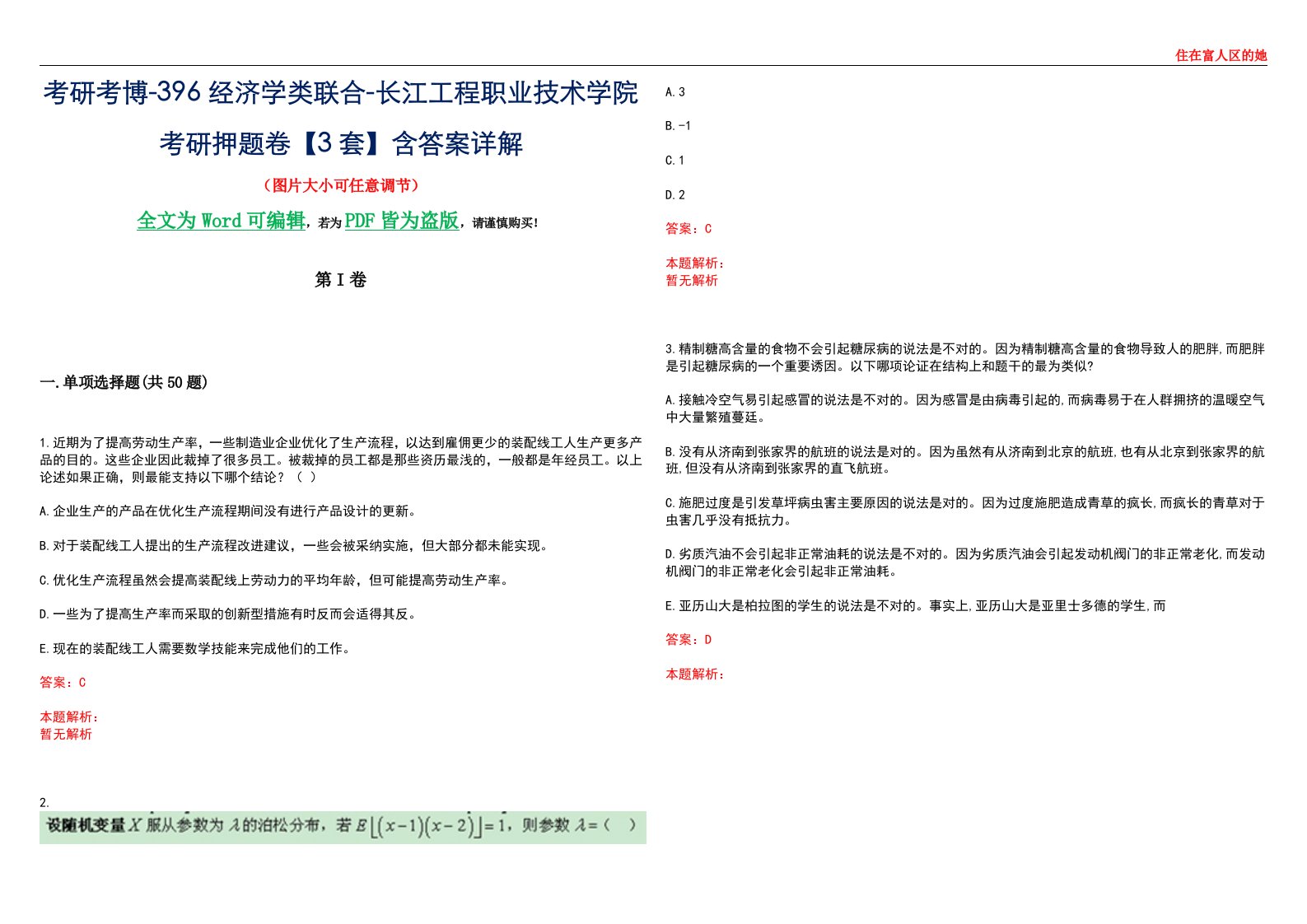1307x924 pixels.
Task: Click the heading 一.单项选择题(共50题)
Action: click(124, 382)
